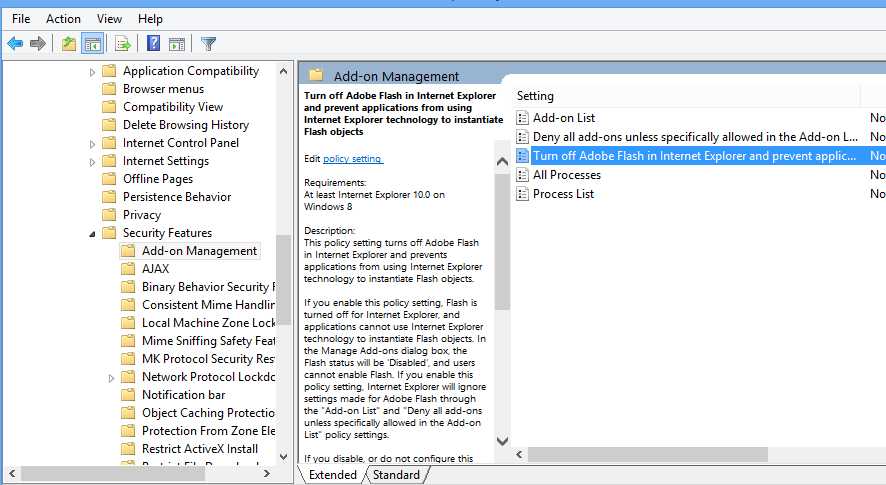Image resolution: width=886 pixels, height=485 pixels.
Task: Click the 'policy setting' edit link
Action: point(353,159)
